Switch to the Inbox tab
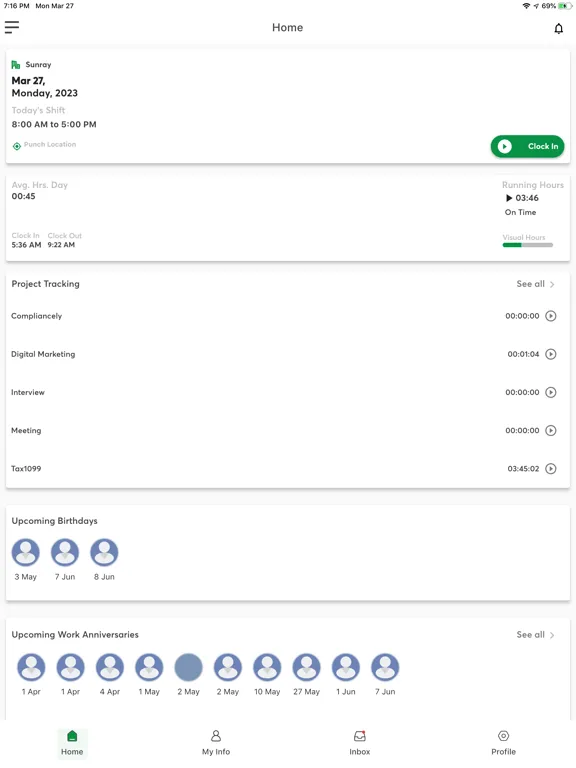The height and width of the screenshot is (768, 576). (360, 743)
